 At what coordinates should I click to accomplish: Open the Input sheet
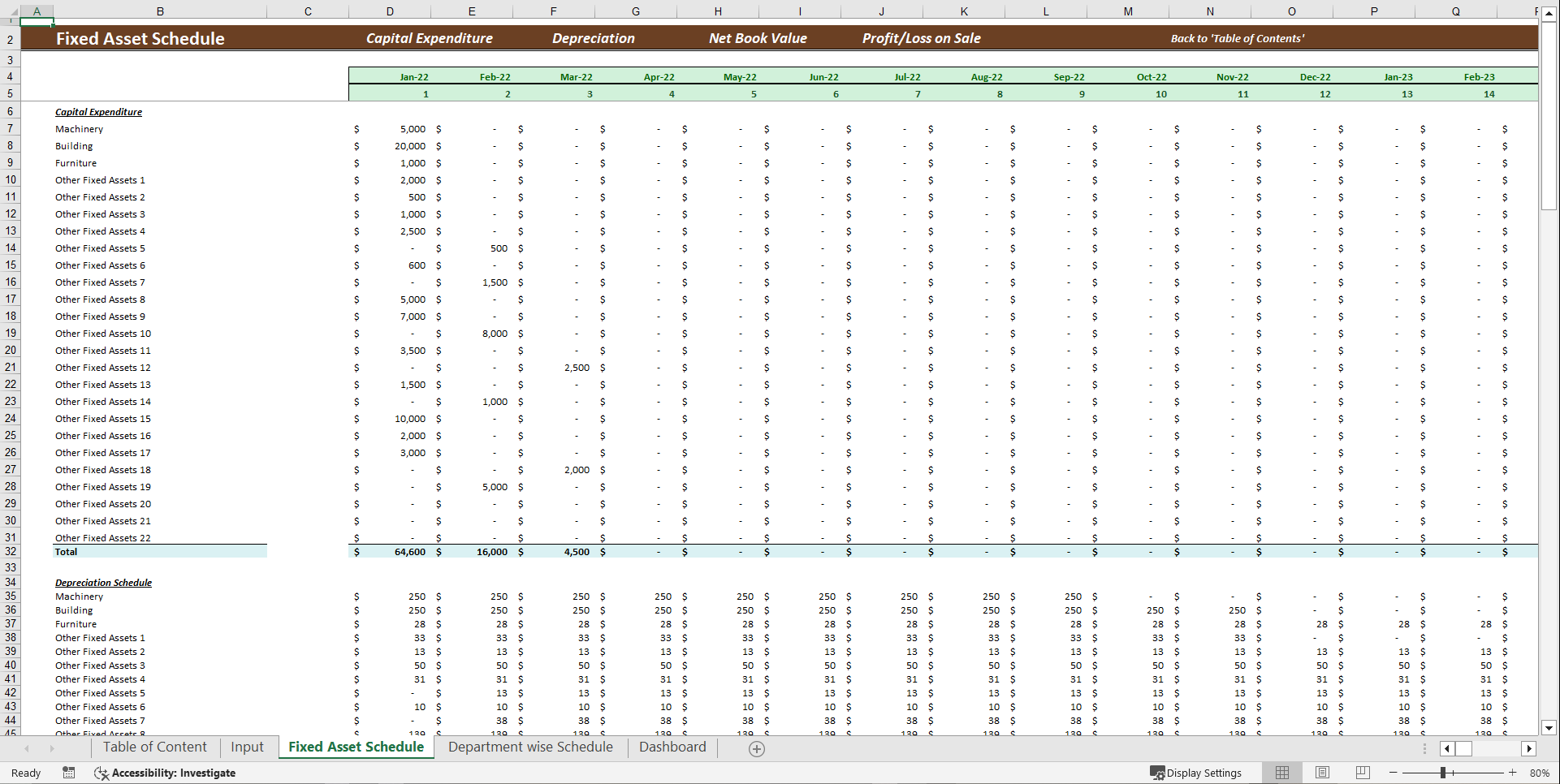(247, 747)
